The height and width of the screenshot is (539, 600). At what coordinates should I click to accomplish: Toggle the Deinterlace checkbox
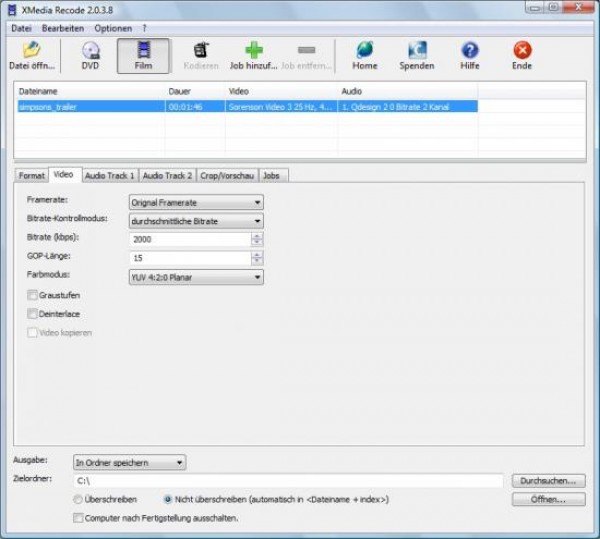tap(33, 314)
